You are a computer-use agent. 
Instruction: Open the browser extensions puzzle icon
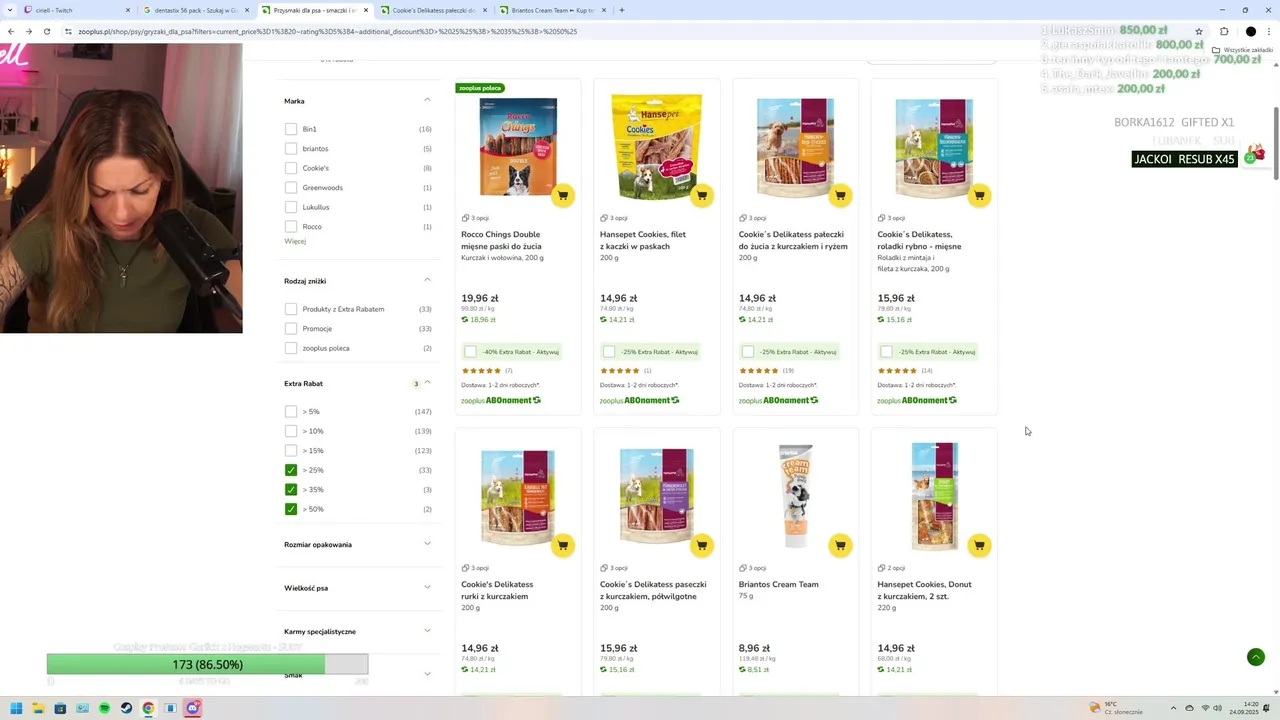[x=1224, y=31]
